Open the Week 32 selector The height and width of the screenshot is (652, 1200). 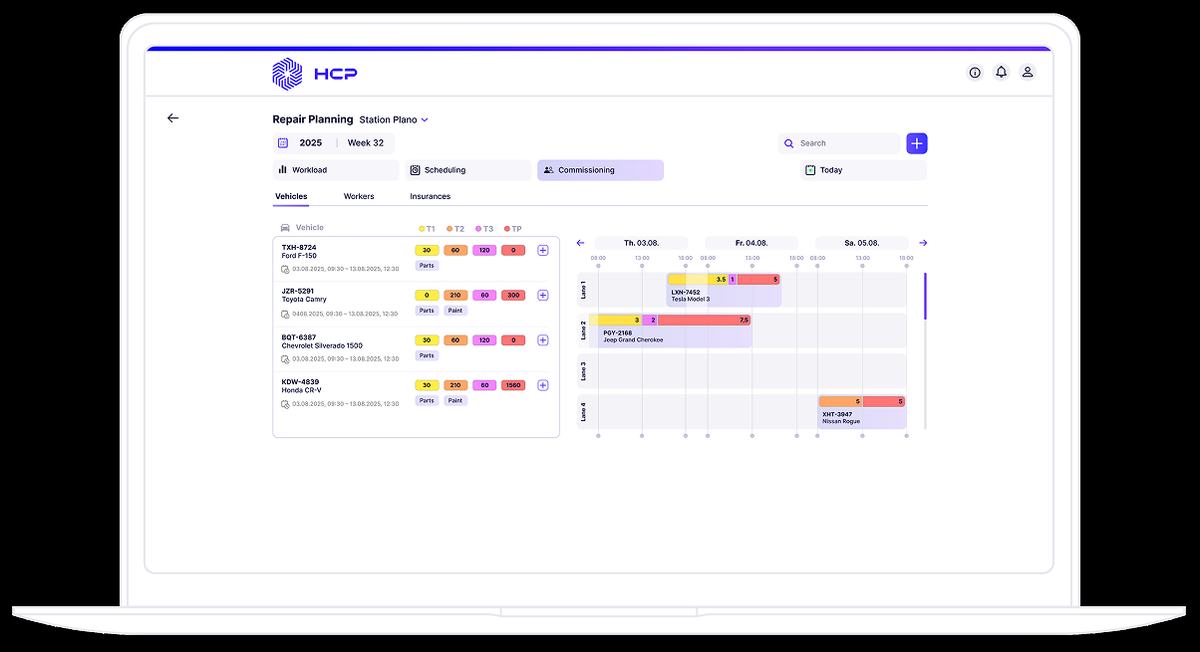366,143
